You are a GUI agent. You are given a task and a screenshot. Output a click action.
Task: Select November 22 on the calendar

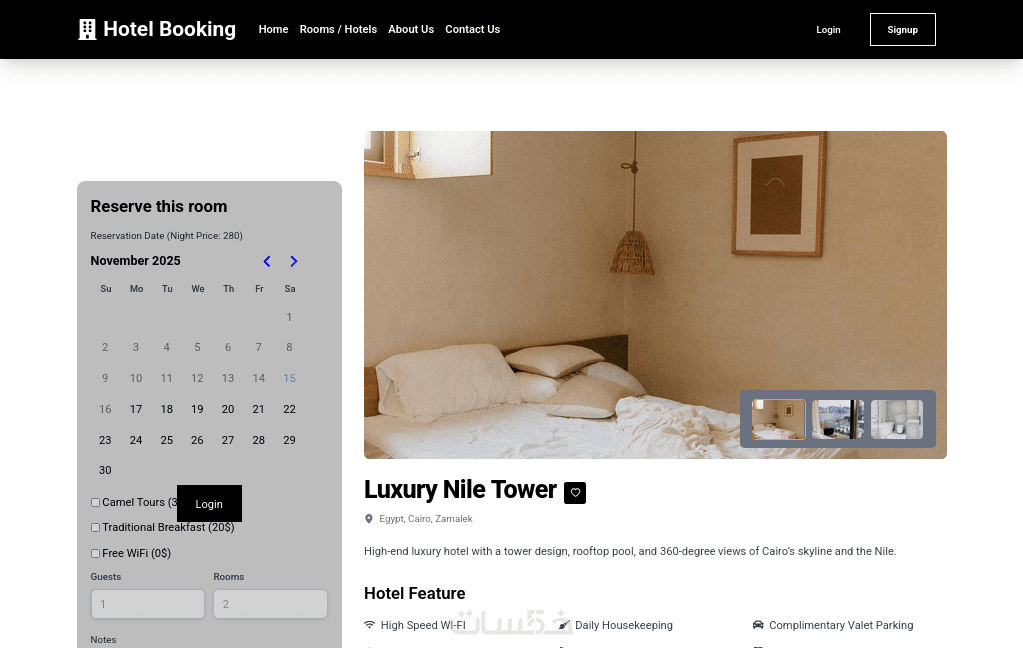coord(289,409)
